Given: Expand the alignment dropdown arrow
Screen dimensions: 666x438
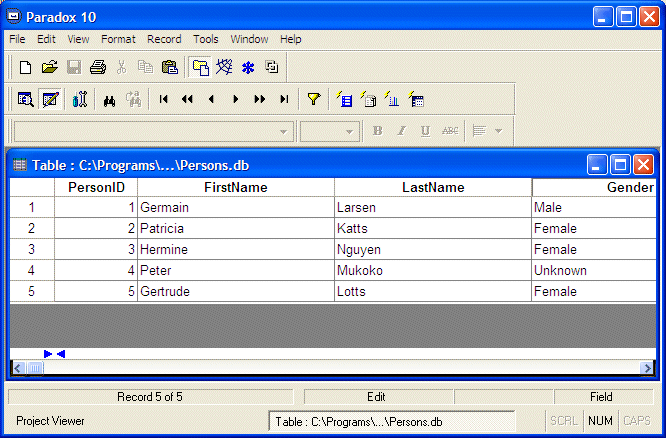Looking at the screenshot, I should 499,131.
